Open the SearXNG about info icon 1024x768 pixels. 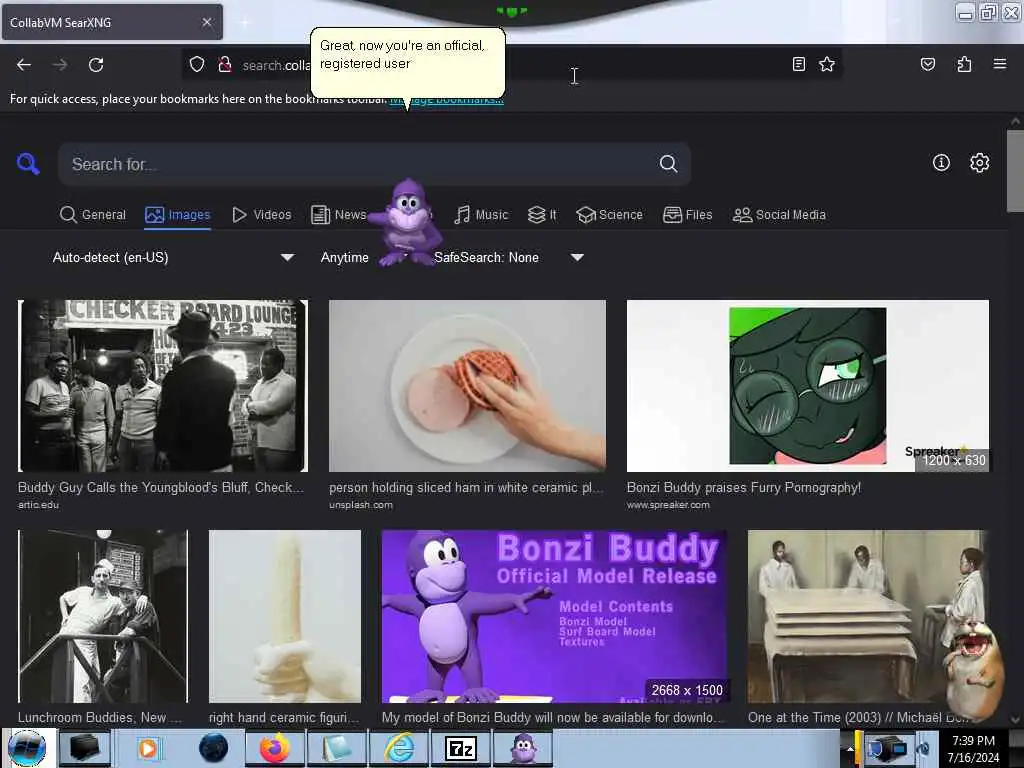941,163
